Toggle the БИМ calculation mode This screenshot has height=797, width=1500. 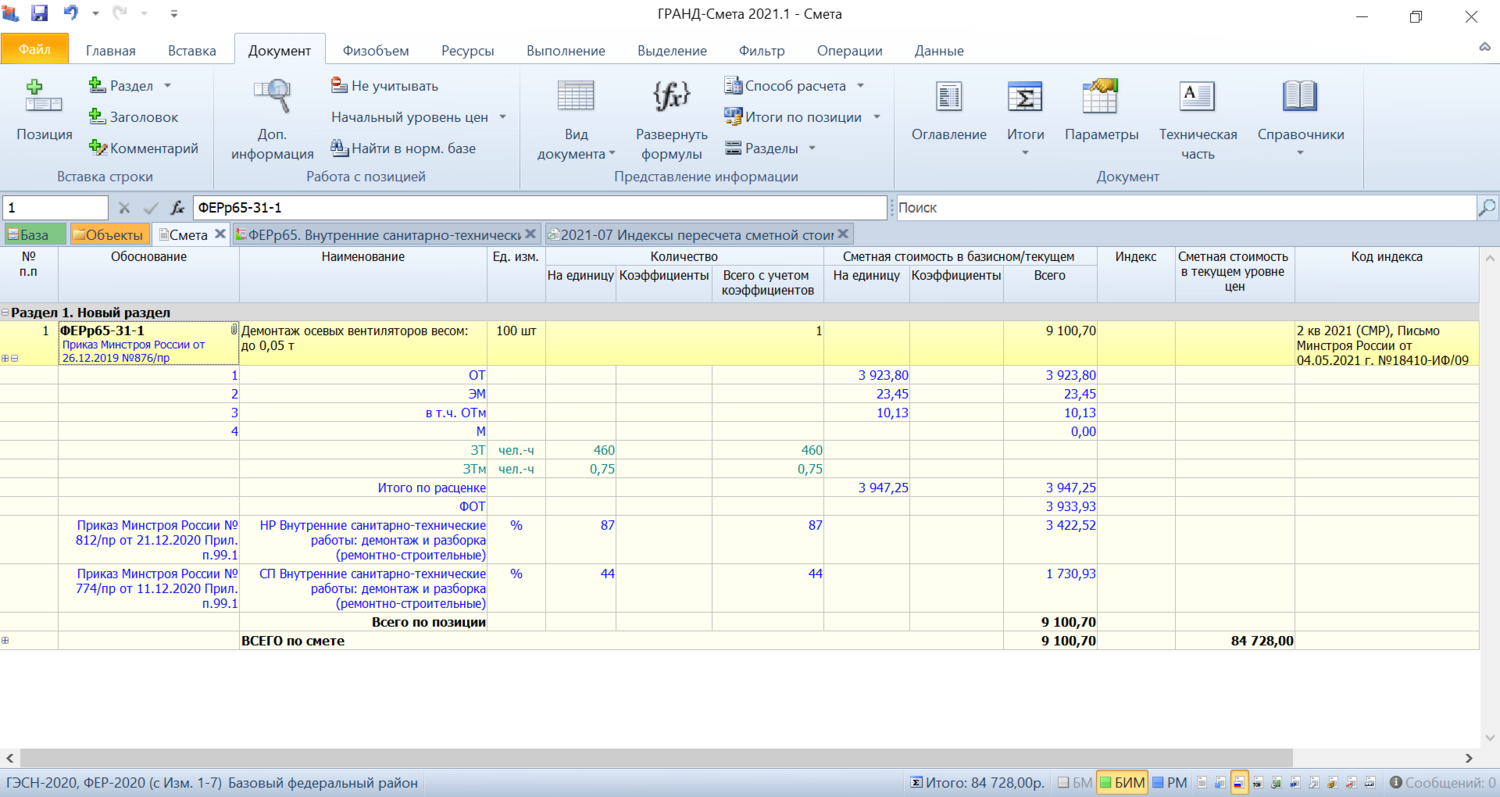click(1121, 783)
